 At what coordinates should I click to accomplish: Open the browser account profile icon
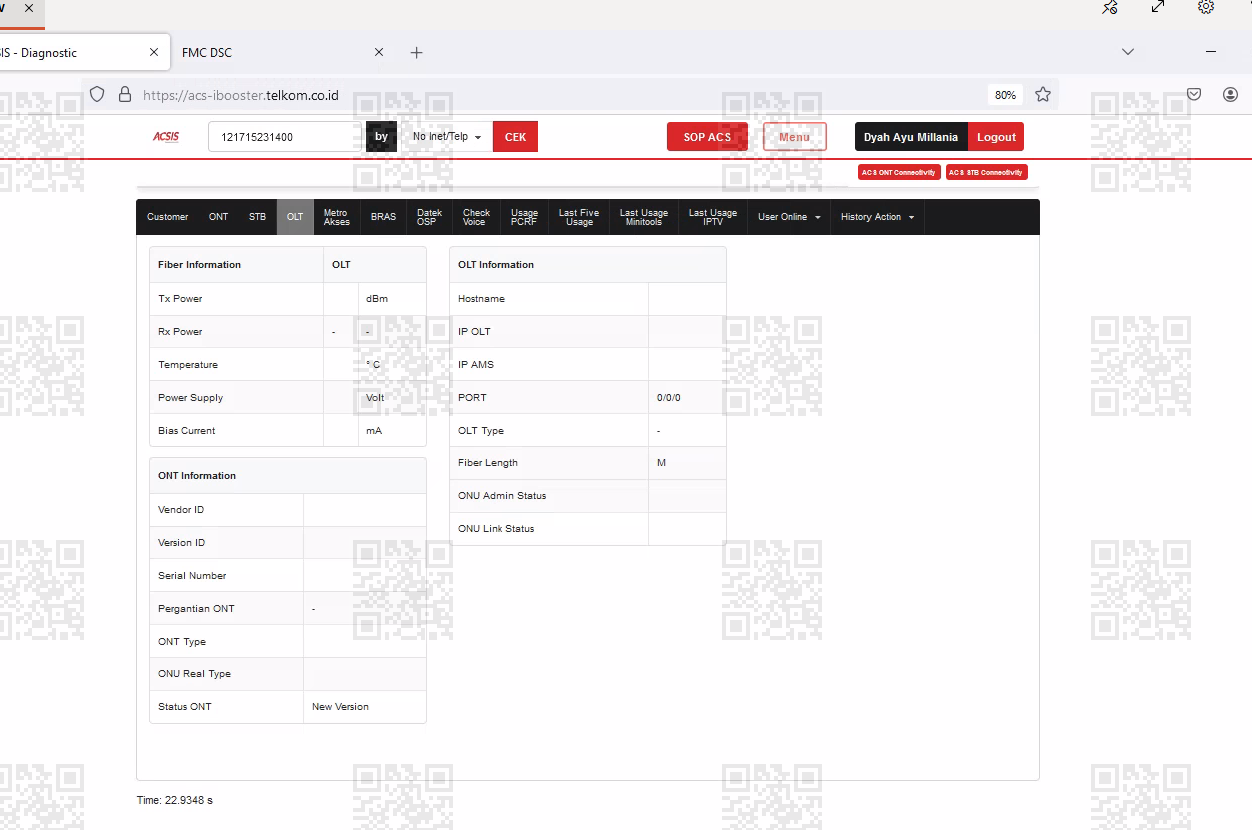pyautogui.click(x=1230, y=94)
